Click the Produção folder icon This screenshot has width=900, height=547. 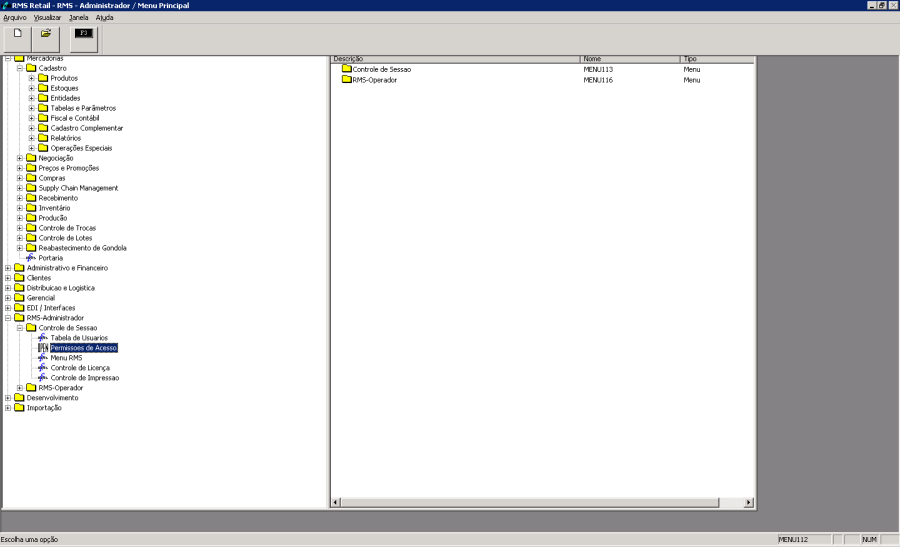[31, 218]
